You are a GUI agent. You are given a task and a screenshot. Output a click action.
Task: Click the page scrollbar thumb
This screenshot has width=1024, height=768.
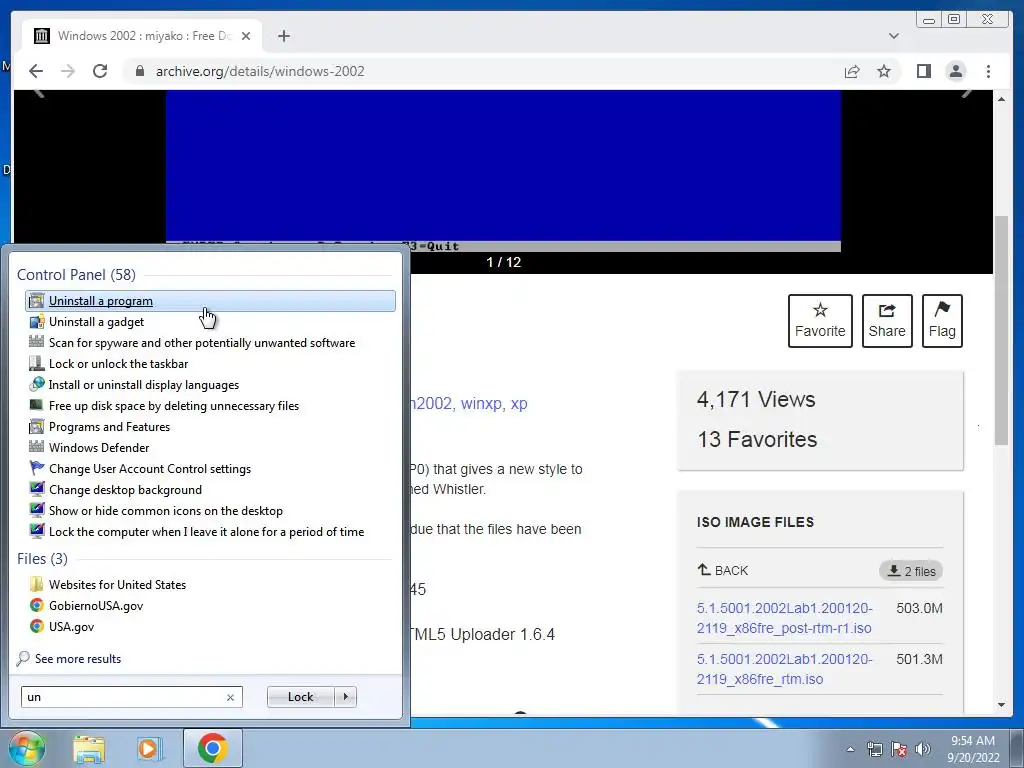tap(1001, 330)
